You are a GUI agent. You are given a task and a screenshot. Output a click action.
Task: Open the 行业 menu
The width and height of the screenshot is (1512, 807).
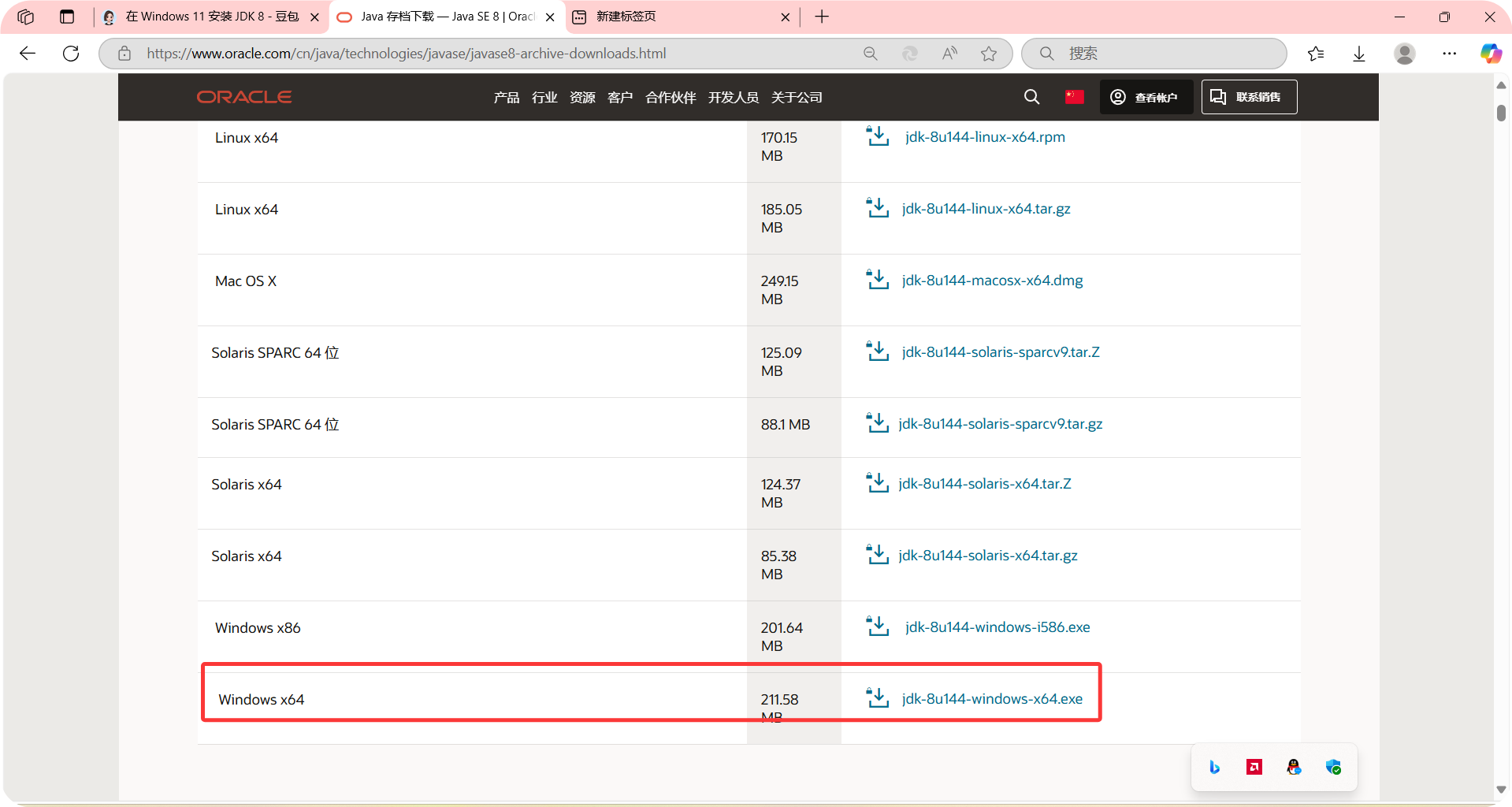[x=544, y=97]
